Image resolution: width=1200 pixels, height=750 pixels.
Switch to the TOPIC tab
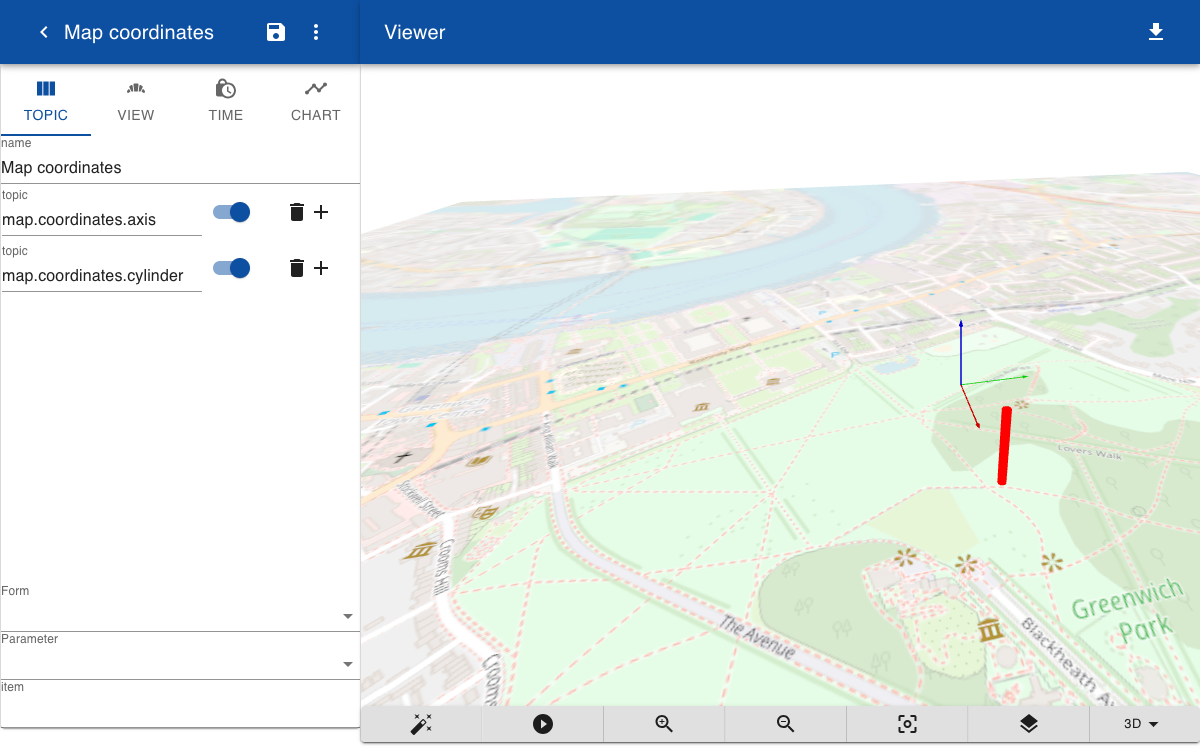click(x=46, y=100)
